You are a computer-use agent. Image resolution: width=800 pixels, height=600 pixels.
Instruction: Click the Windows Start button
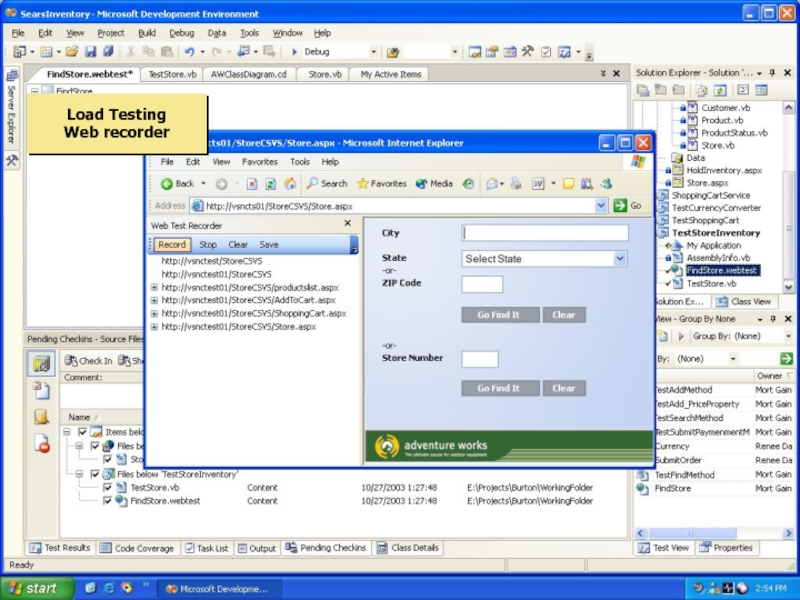(x=32, y=589)
